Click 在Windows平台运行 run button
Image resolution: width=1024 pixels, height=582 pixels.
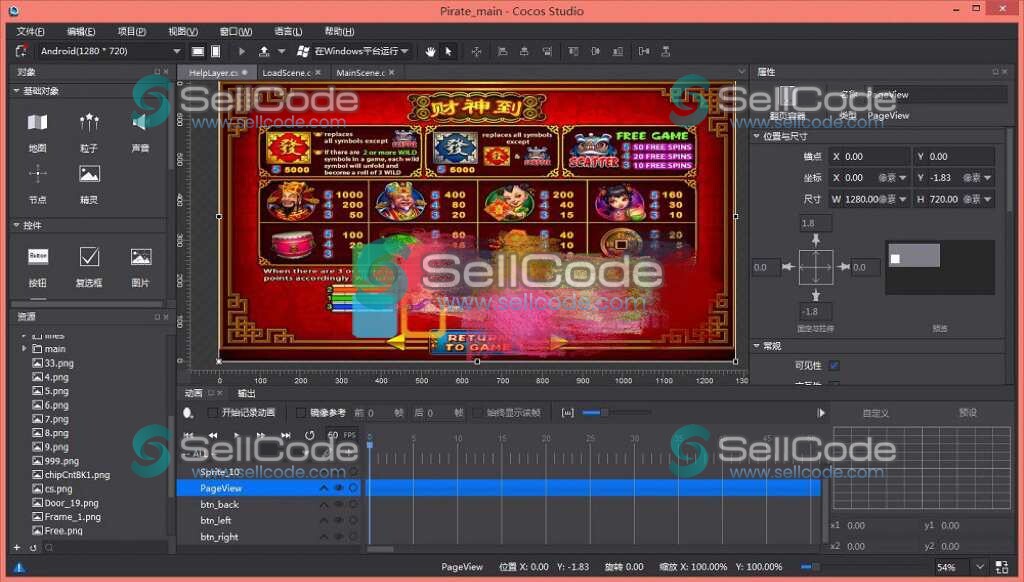pyautogui.click(x=361, y=51)
